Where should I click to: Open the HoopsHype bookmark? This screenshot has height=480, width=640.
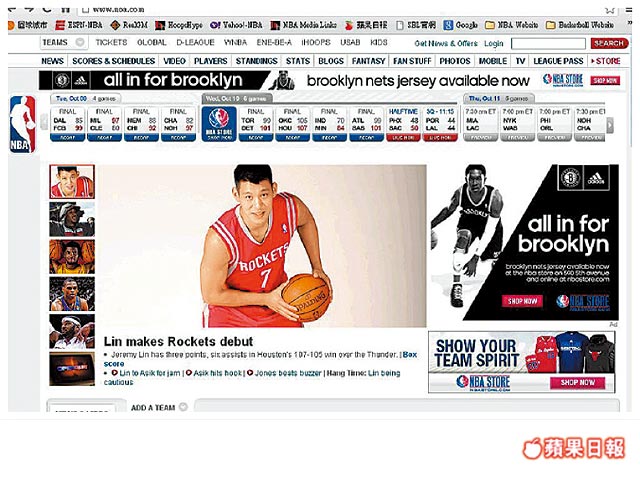tap(179, 25)
